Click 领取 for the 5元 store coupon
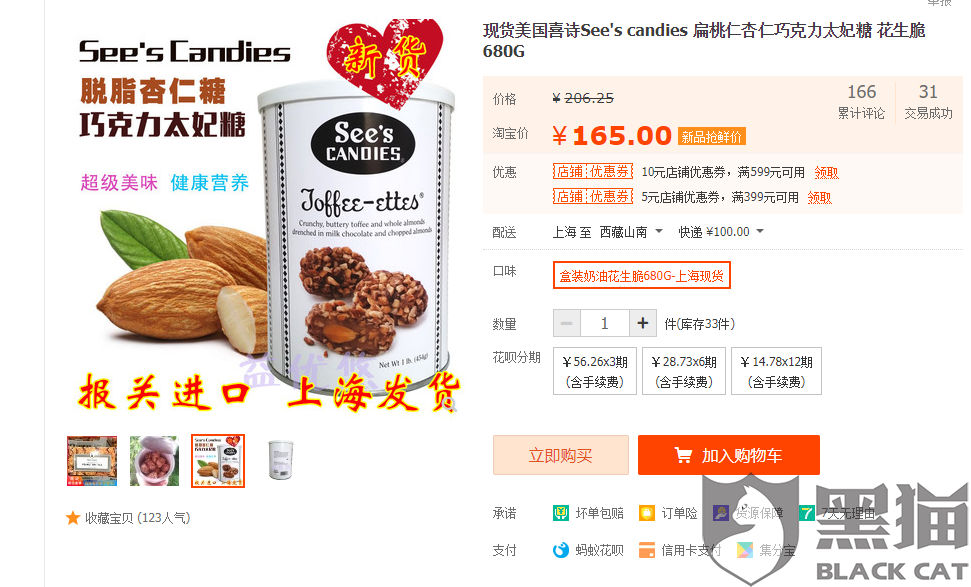Image resolution: width=971 pixels, height=587 pixels. point(819,198)
